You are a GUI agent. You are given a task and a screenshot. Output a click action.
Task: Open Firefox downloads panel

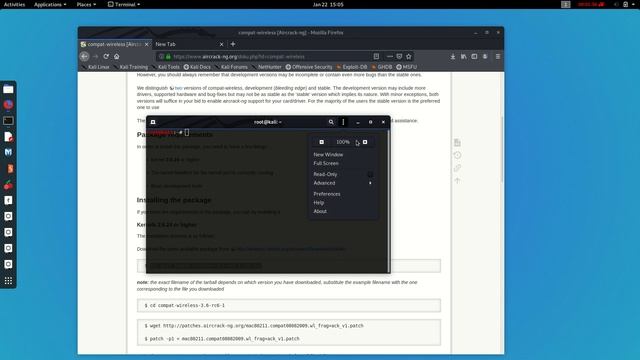click(453, 57)
